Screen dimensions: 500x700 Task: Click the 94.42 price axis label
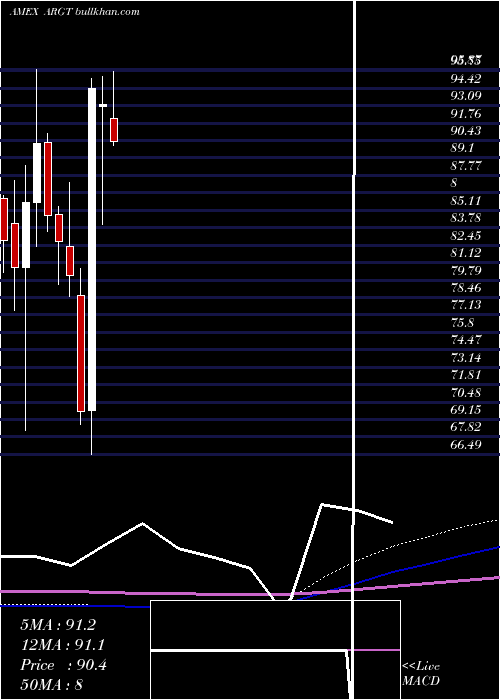466,79
